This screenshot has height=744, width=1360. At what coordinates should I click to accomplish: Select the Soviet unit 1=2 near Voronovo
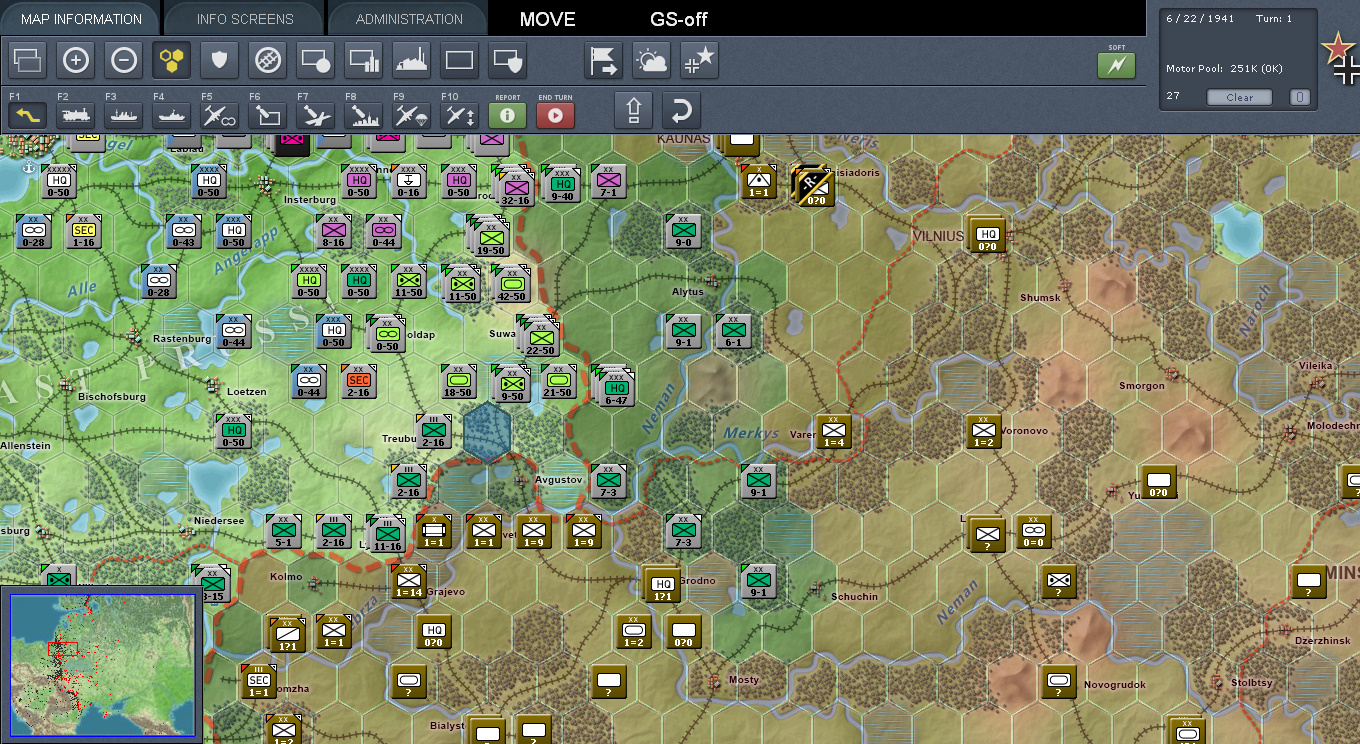click(x=984, y=432)
